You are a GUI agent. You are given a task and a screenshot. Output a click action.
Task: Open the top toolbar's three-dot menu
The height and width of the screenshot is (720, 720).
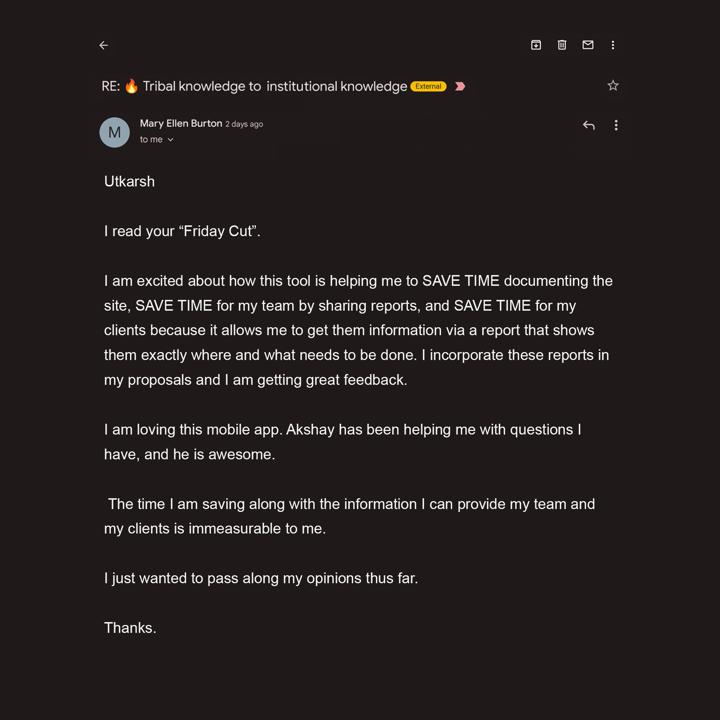[613, 45]
